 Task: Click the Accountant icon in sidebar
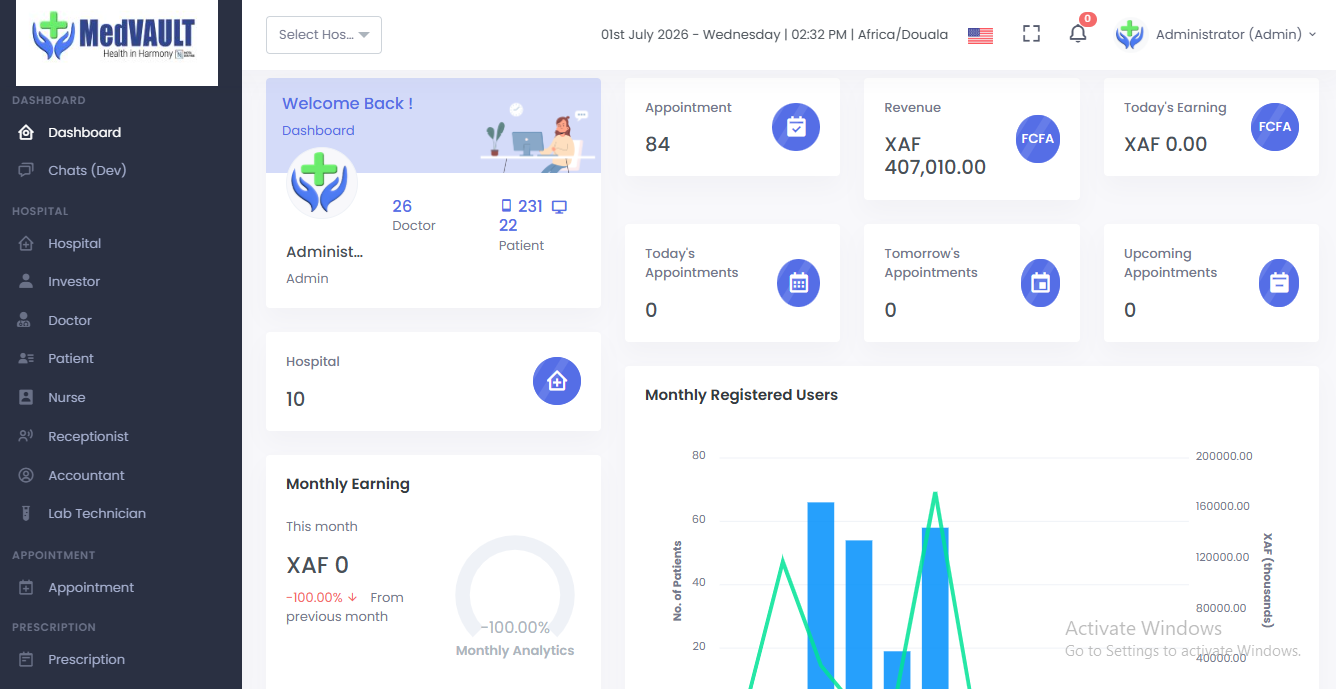tap(27, 475)
